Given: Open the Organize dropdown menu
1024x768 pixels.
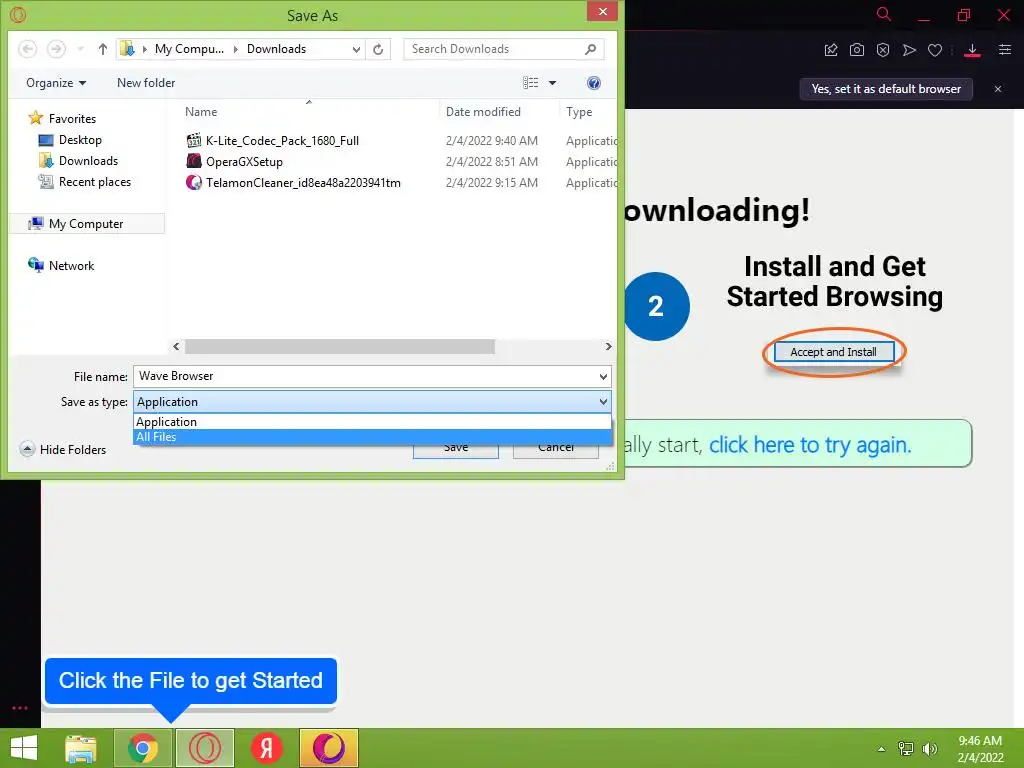Looking at the screenshot, I should tap(56, 83).
